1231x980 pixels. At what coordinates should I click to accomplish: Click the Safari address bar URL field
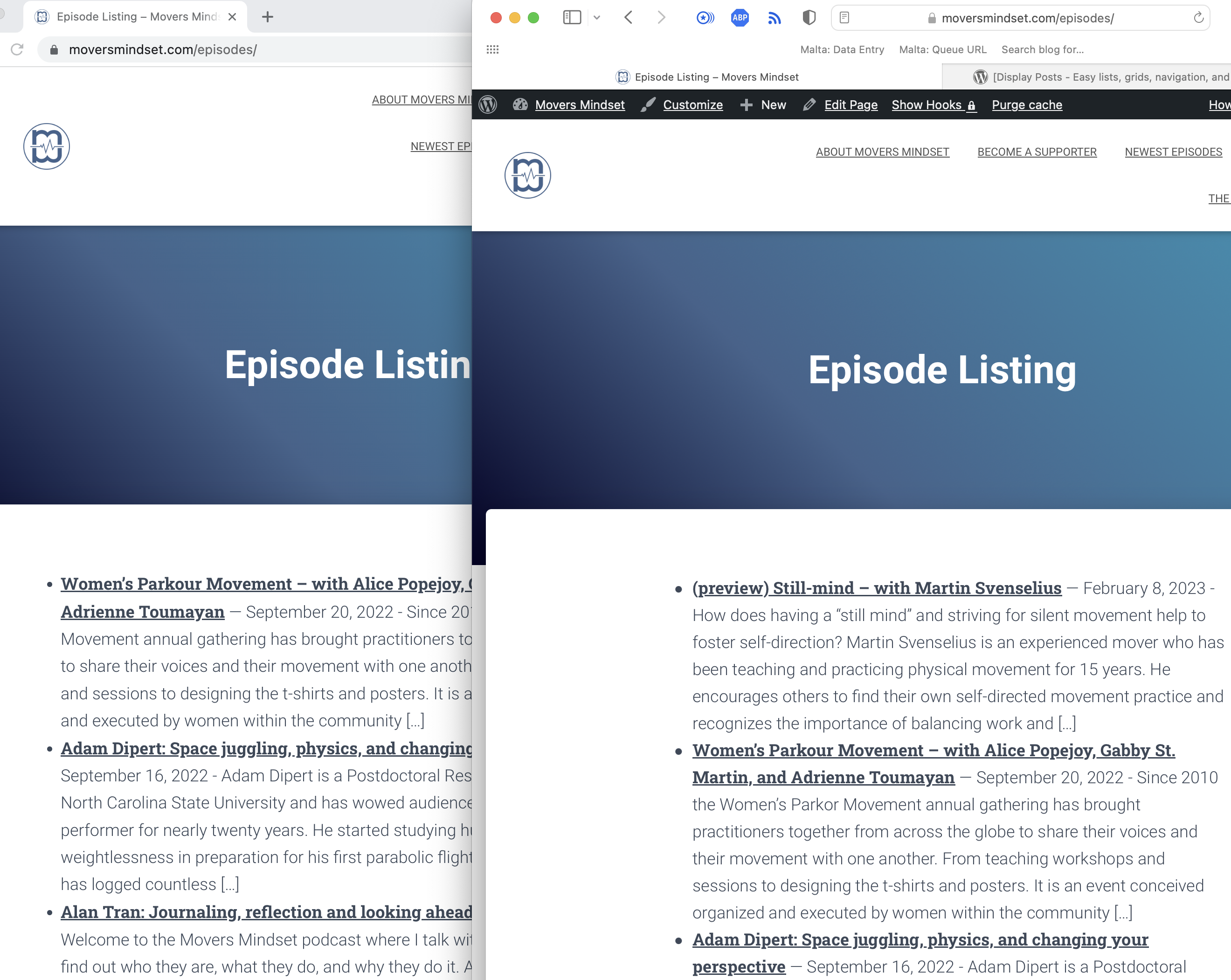tap(1027, 18)
